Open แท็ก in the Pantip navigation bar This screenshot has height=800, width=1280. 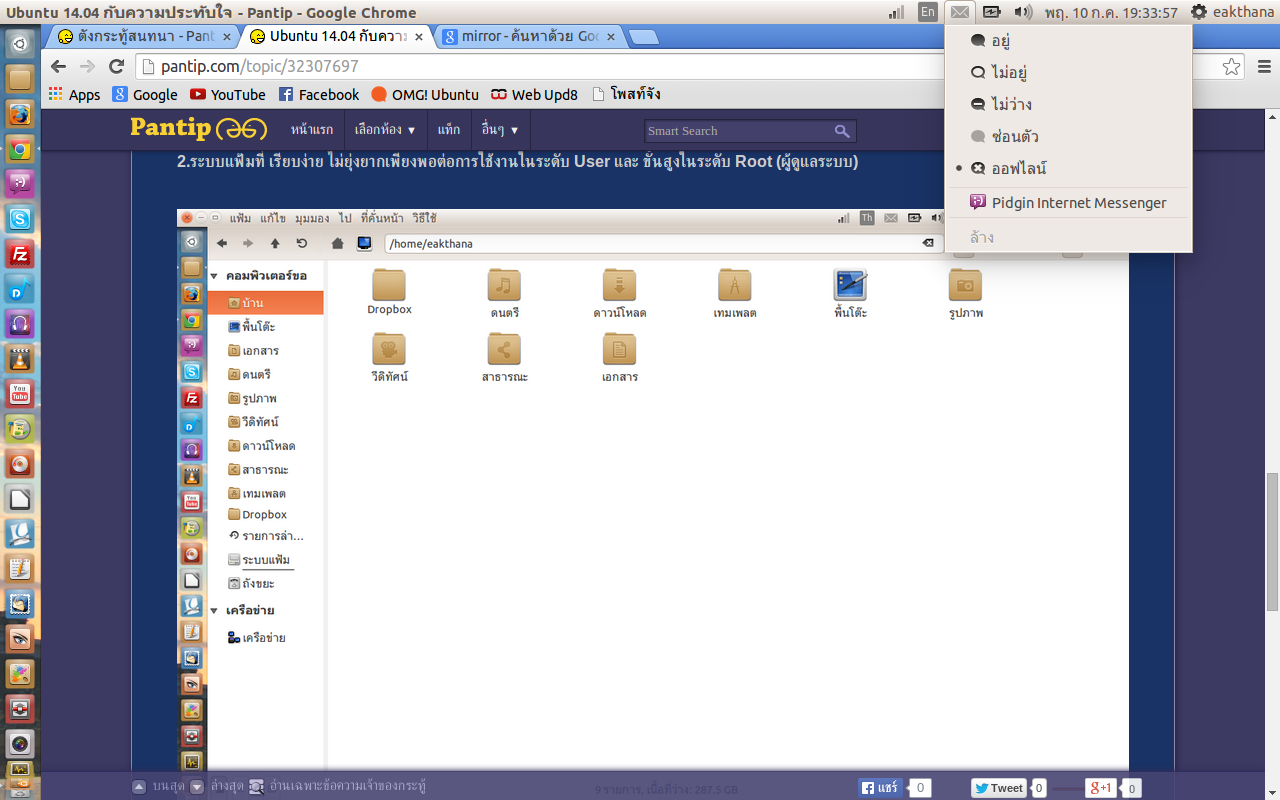(x=449, y=130)
